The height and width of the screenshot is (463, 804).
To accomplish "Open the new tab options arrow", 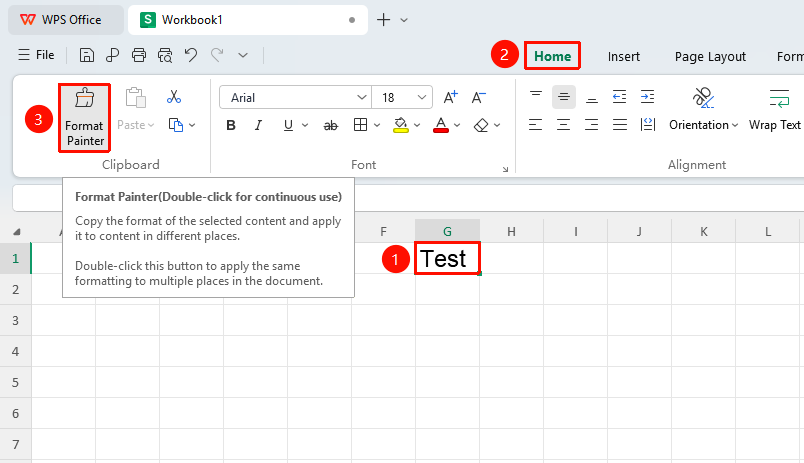I will pos(404,20).
